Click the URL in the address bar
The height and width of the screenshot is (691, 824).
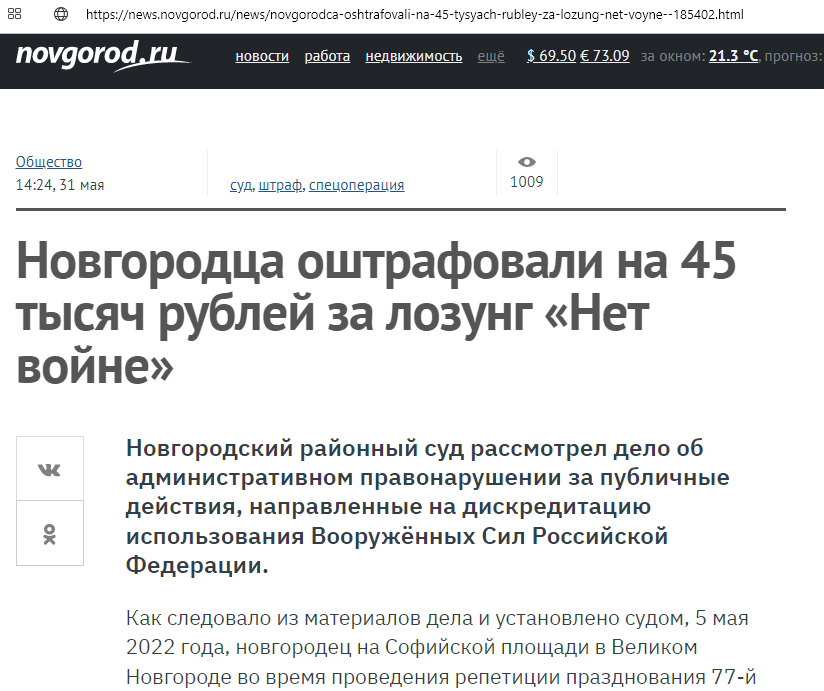[x=414, y=16]
